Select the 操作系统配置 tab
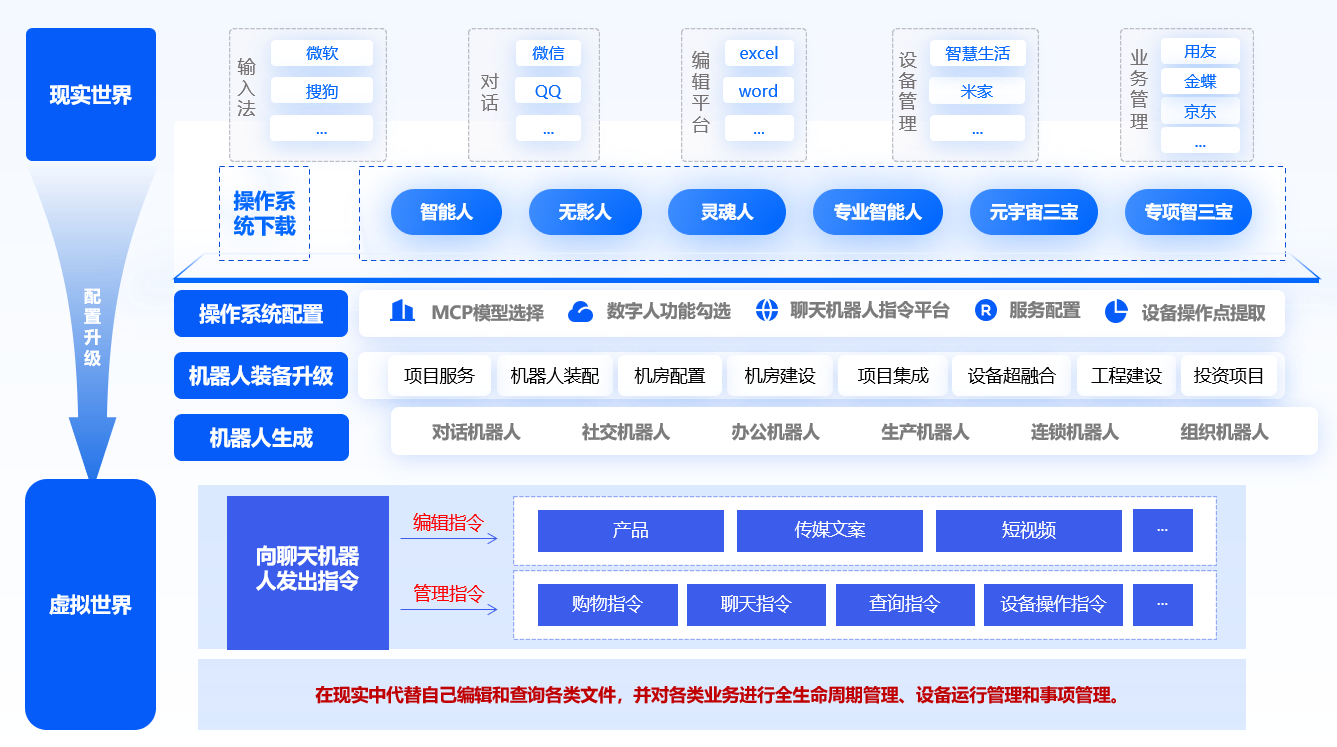1337x747 pixels. tap(261, 314)
